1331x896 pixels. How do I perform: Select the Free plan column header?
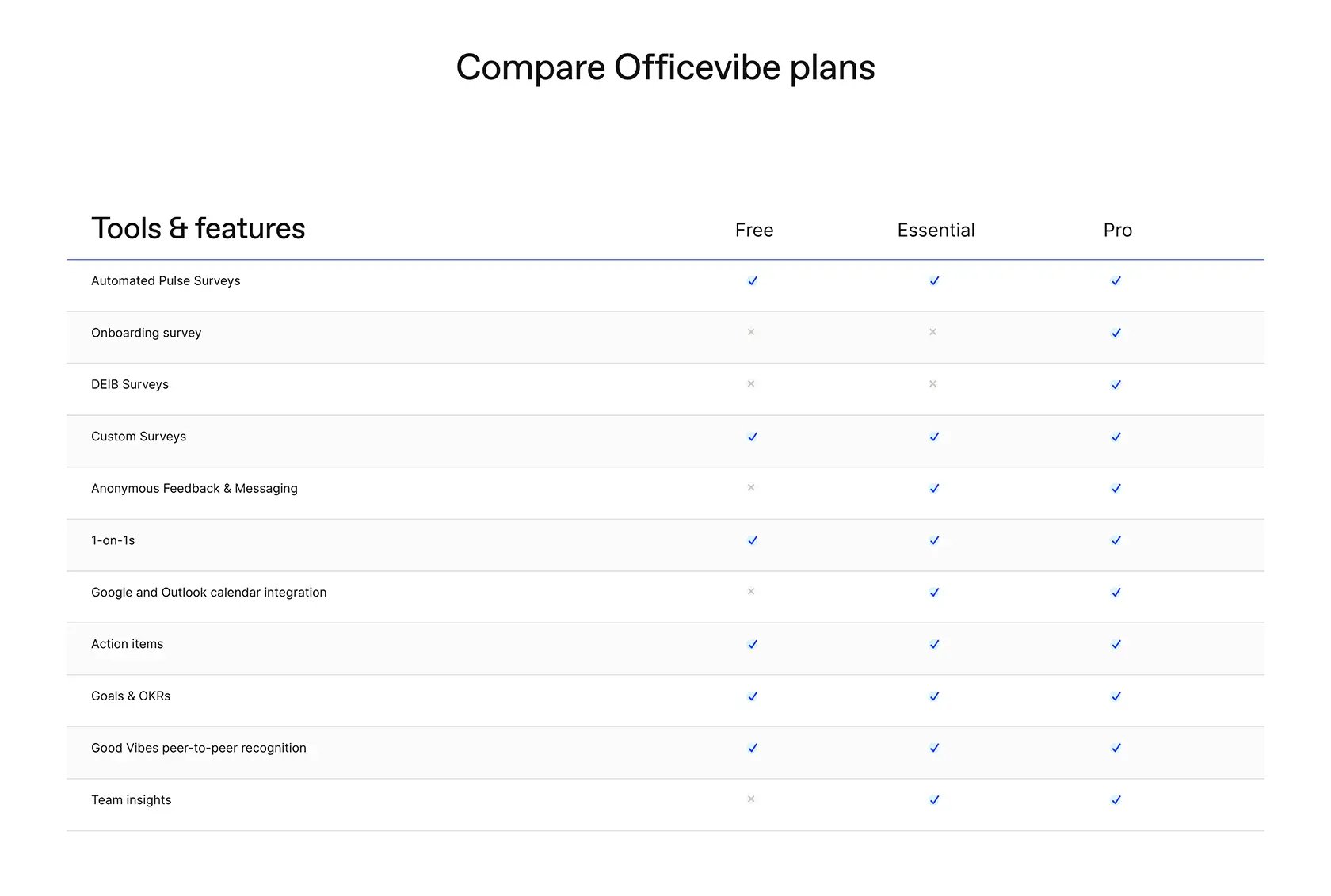pos(754,231)
